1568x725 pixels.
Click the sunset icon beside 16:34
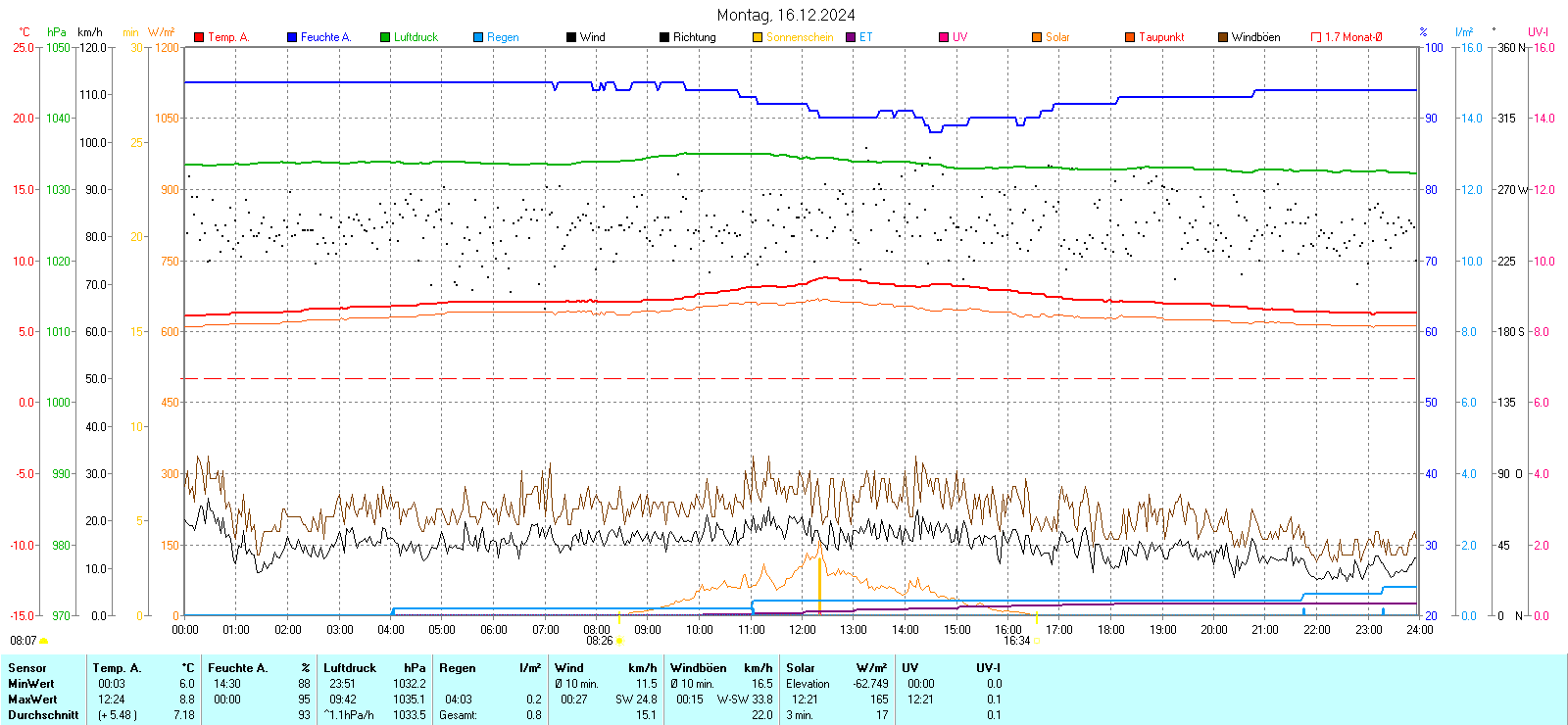pyautogui.click(x=1037, y=641)
